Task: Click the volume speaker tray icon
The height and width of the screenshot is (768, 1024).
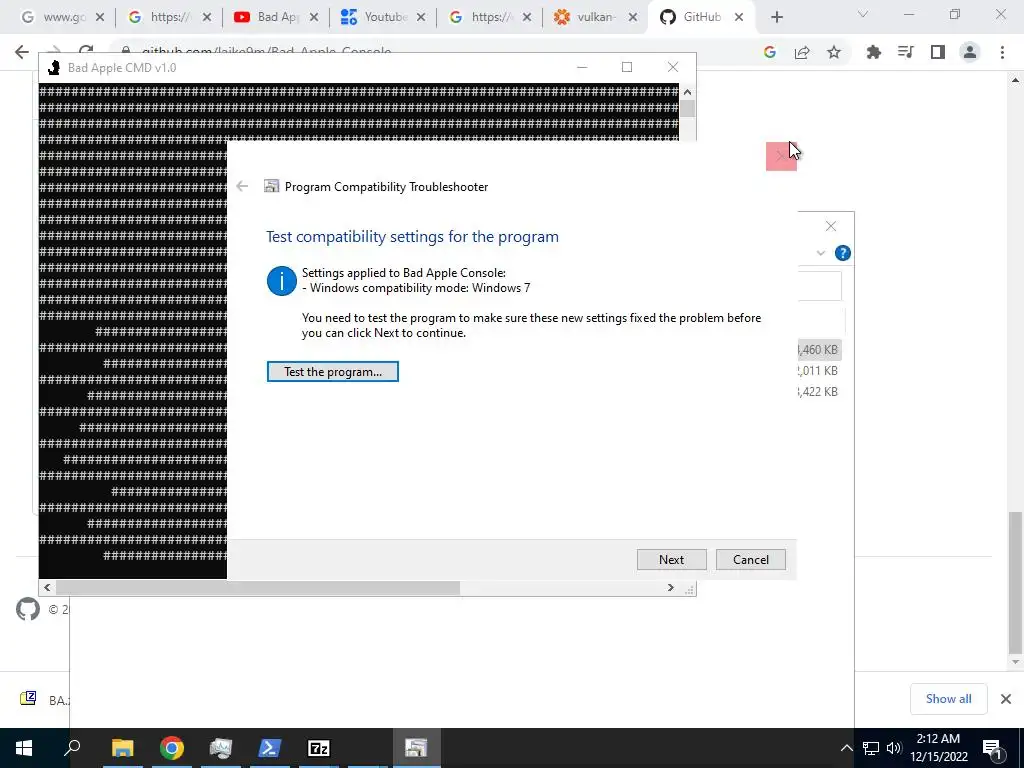Action: point(894,748)
